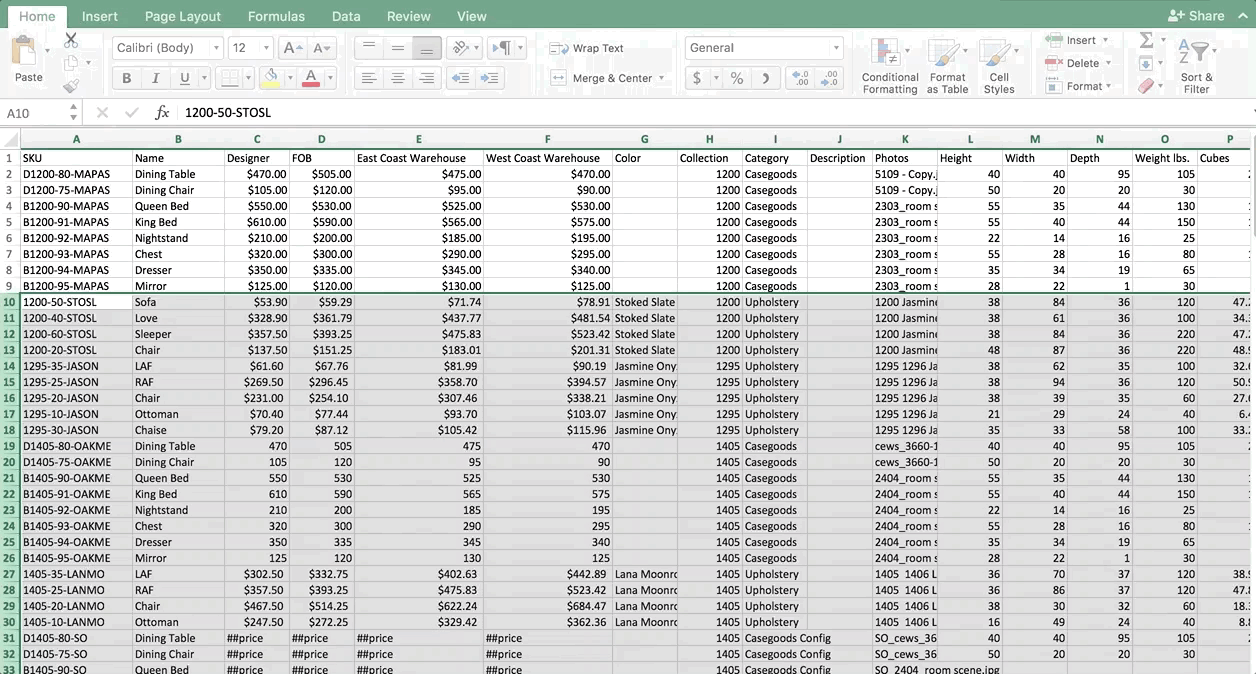Expand the Paste options arrow

pos(46,52)
